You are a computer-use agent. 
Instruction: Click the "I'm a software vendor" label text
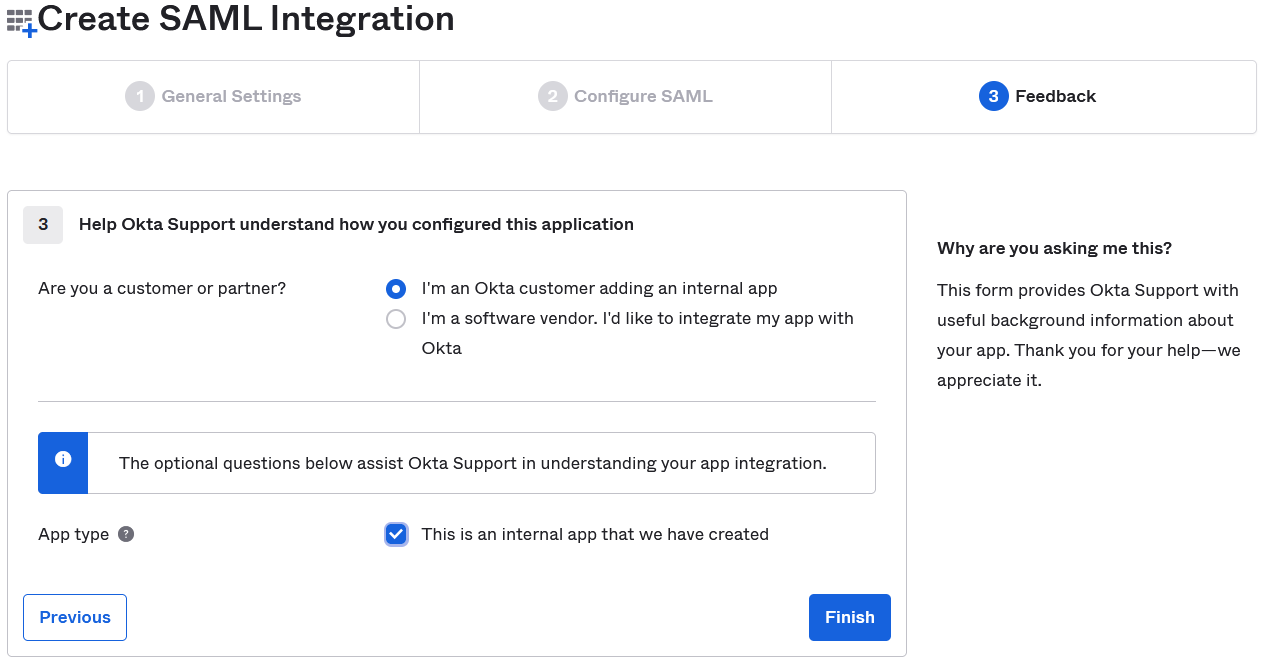tap(637, 319)
